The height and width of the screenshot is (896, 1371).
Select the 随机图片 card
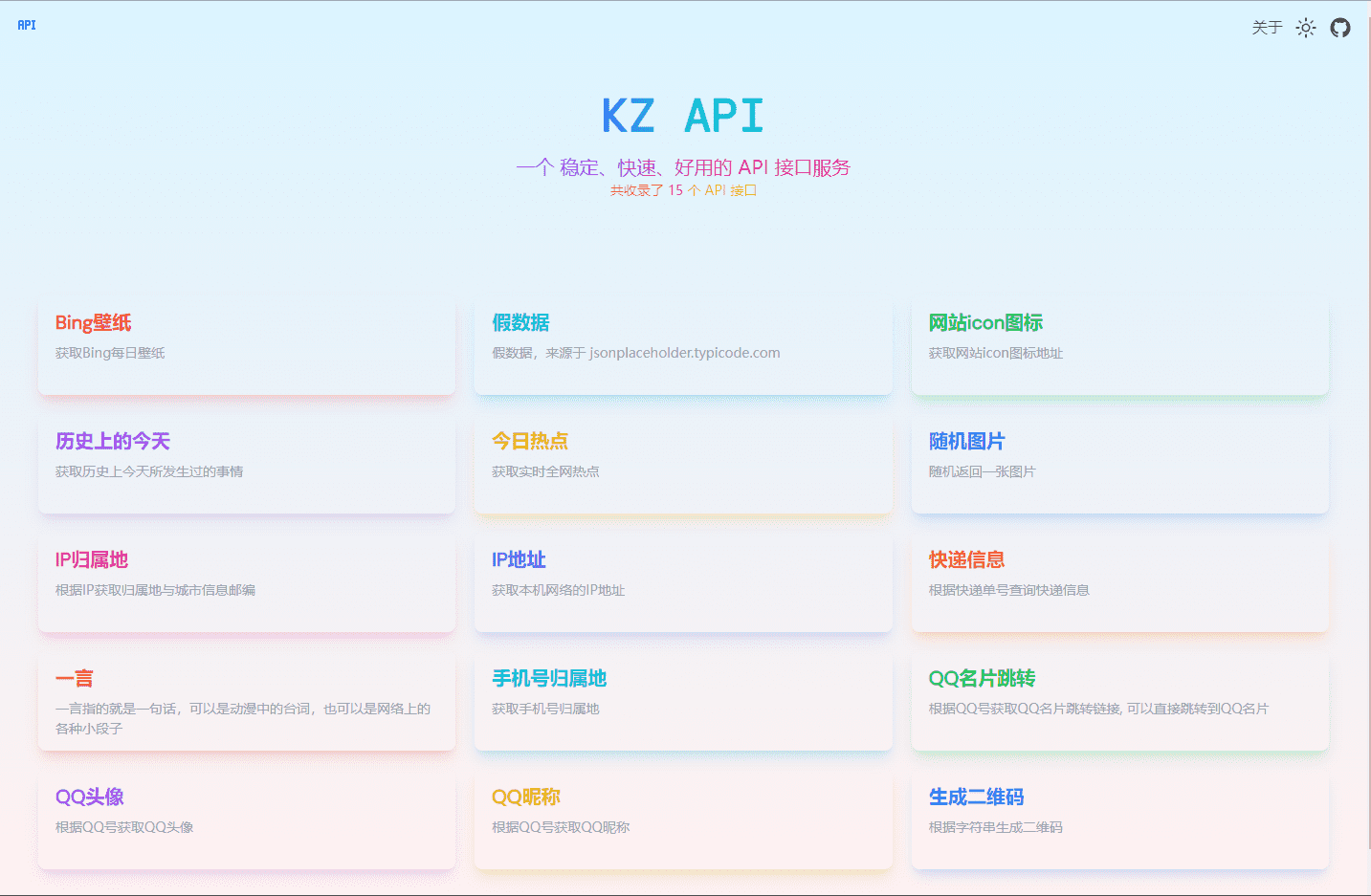[1119, 463]
